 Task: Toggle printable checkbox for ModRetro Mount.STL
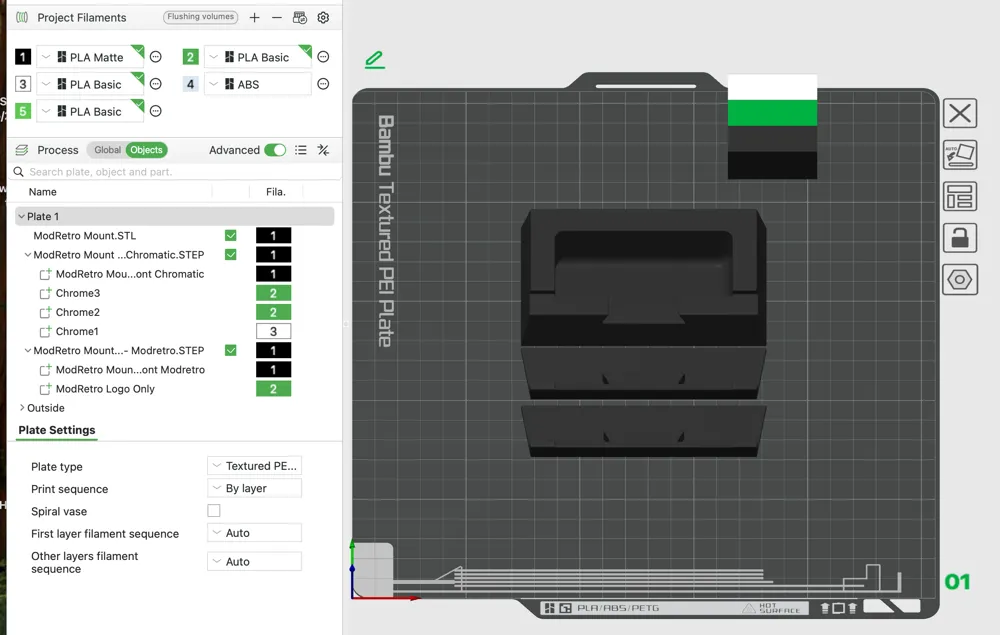[231, 235]
